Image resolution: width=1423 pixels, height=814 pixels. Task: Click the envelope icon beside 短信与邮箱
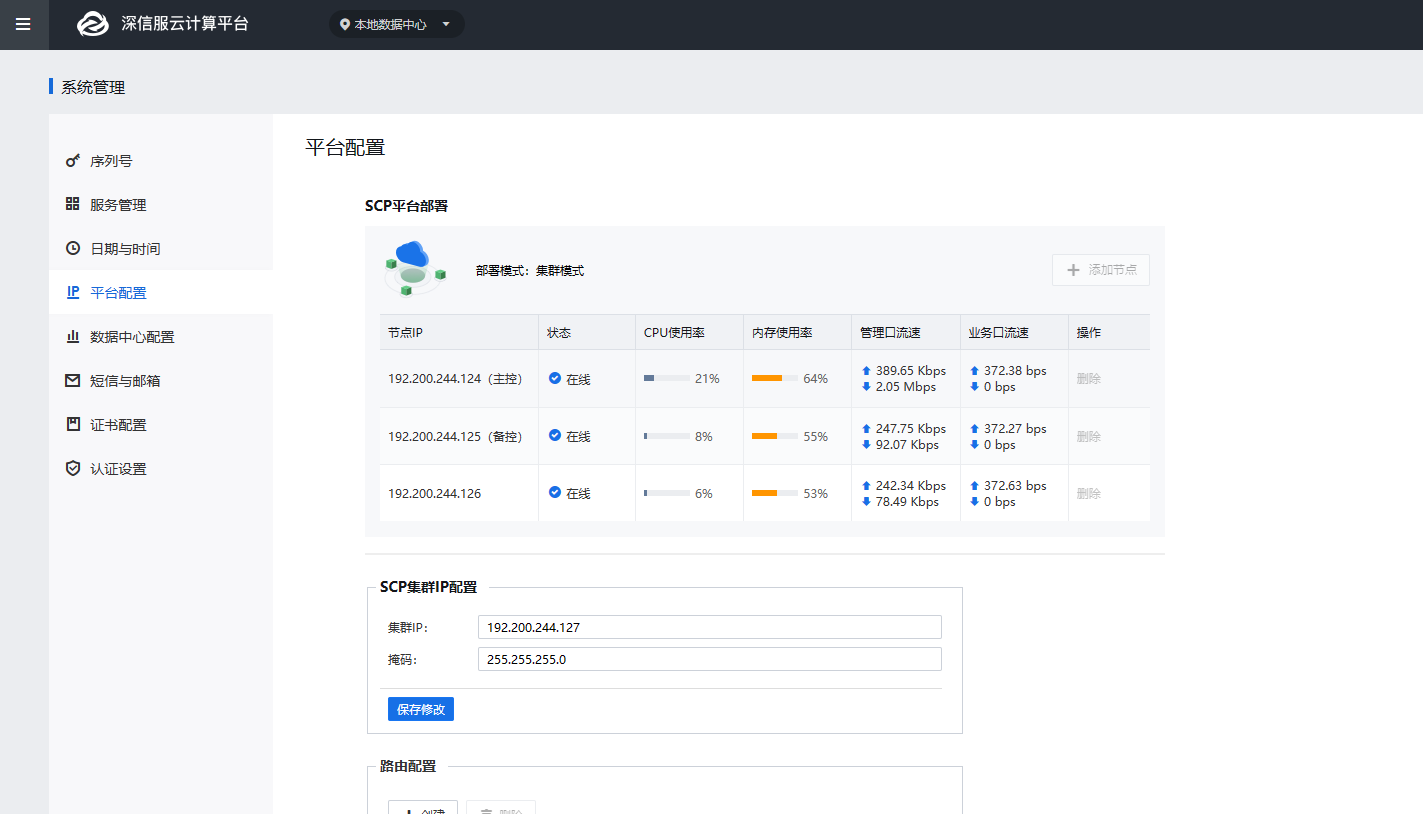[73, 380]
